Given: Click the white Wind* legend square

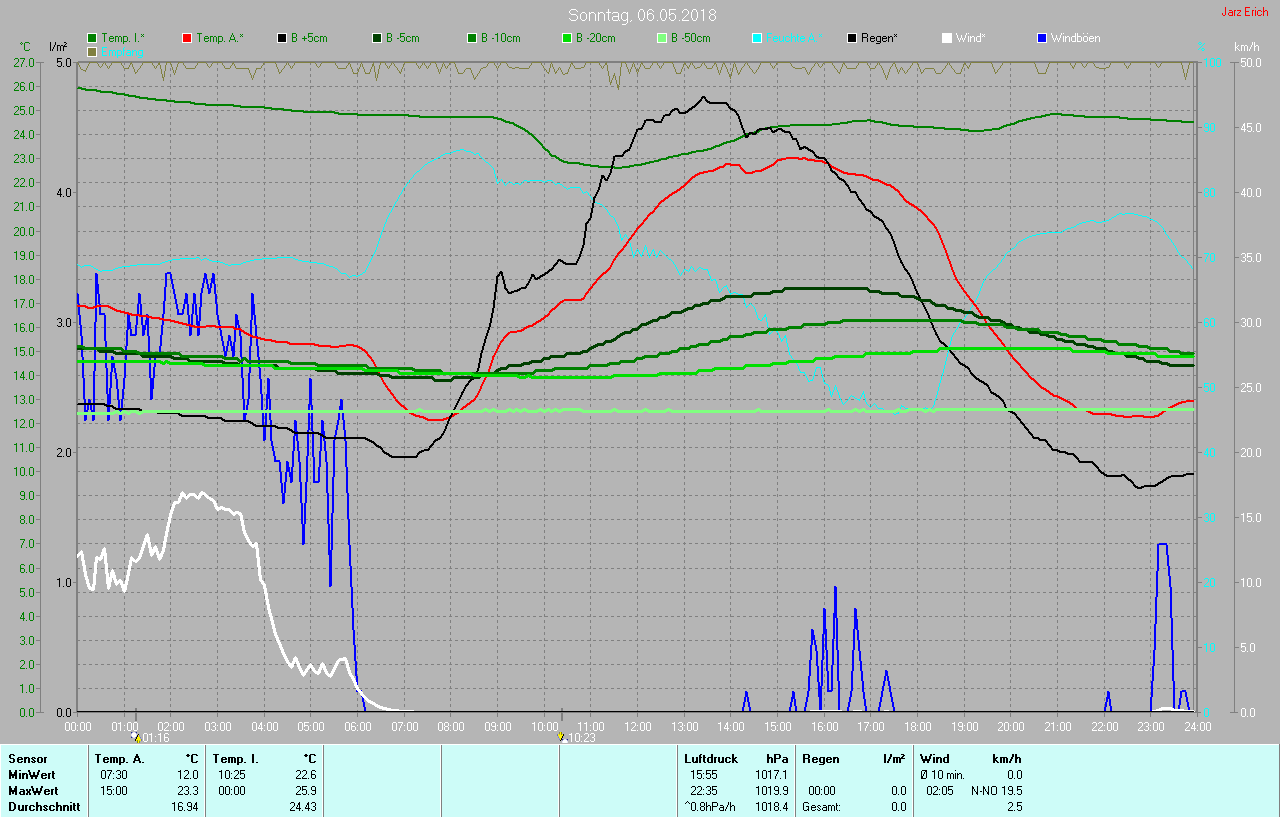Looking at the screenshot, I should (x=948, y=38).
